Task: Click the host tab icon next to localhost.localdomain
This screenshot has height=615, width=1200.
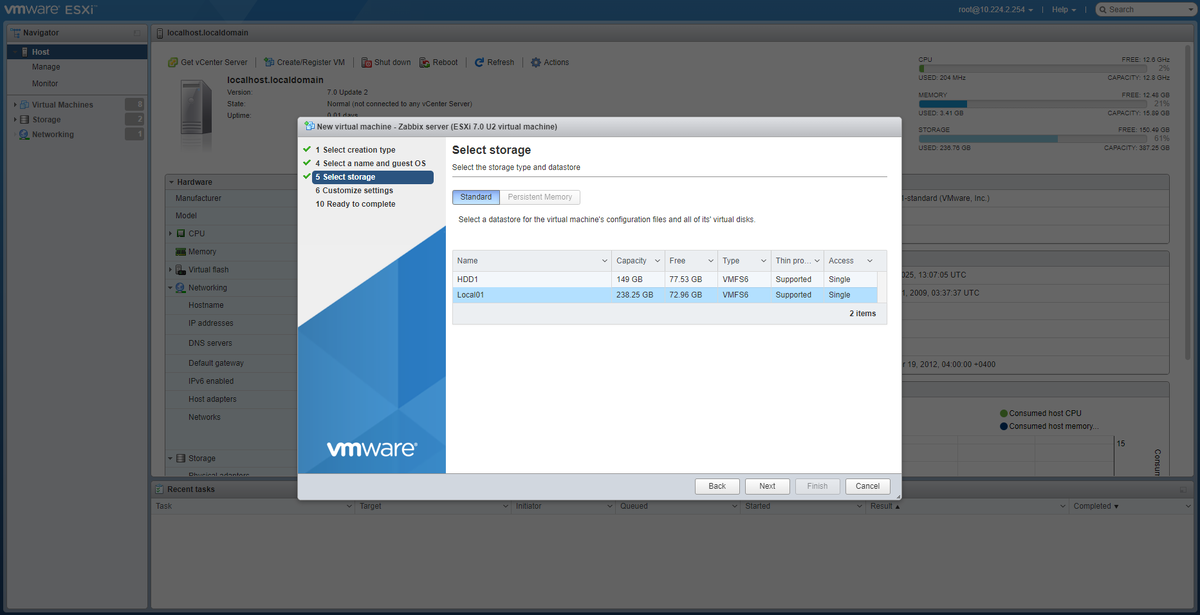Action: pyautogui.click(x=159, y=33)
